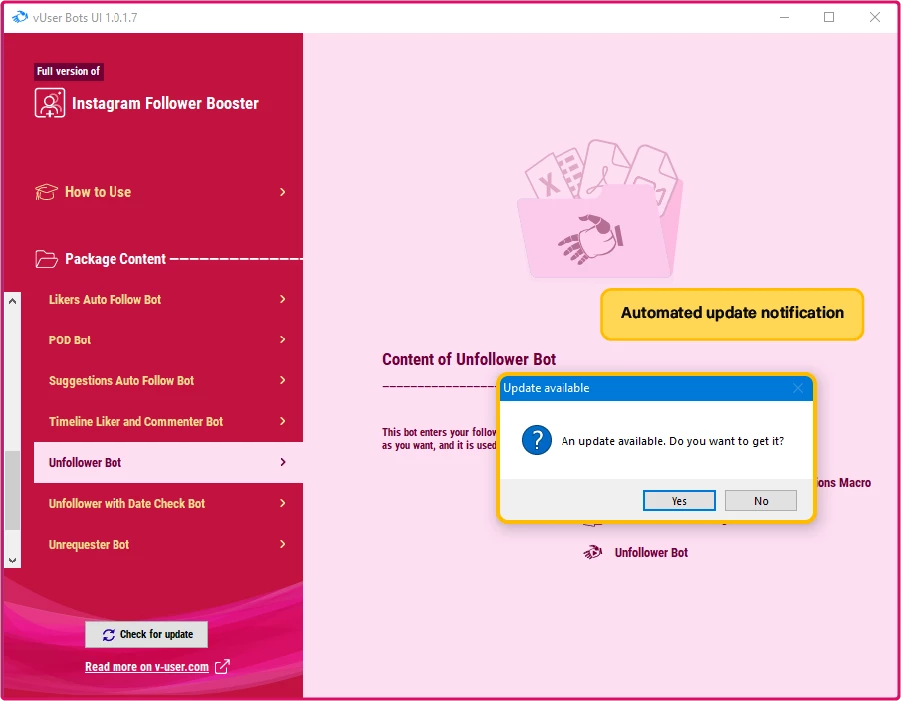Select Unfollower with Date Check Bot
901x701 pixels.
pos(168,503)
